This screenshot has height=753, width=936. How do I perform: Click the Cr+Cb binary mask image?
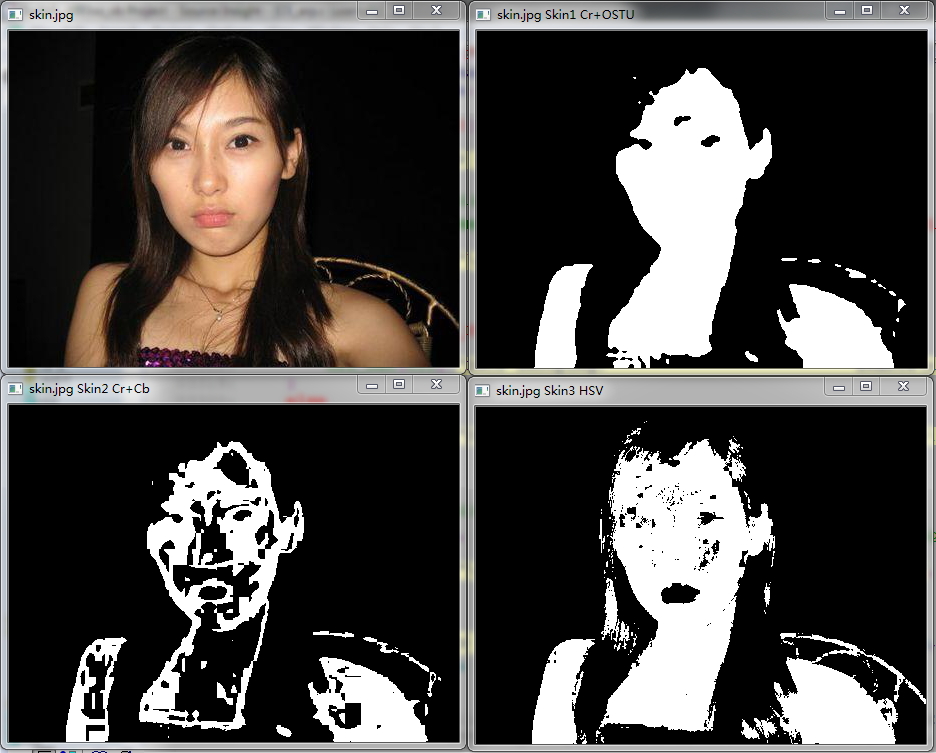click(x=233, y=573)
